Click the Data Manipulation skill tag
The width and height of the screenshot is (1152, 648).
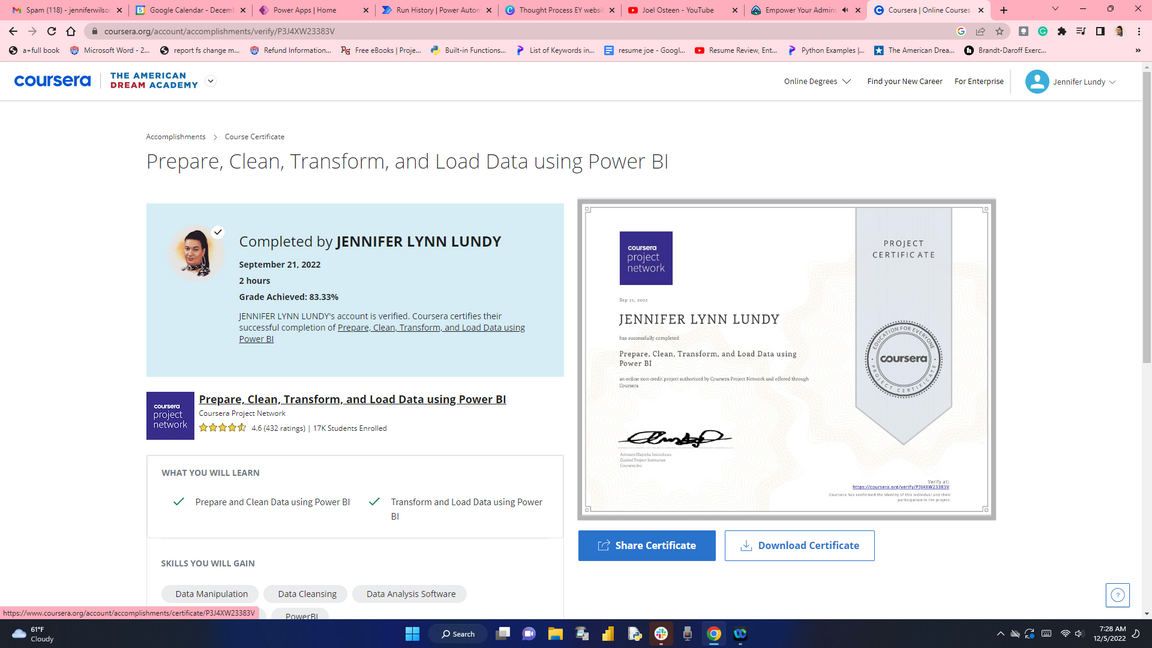[212, 594]
